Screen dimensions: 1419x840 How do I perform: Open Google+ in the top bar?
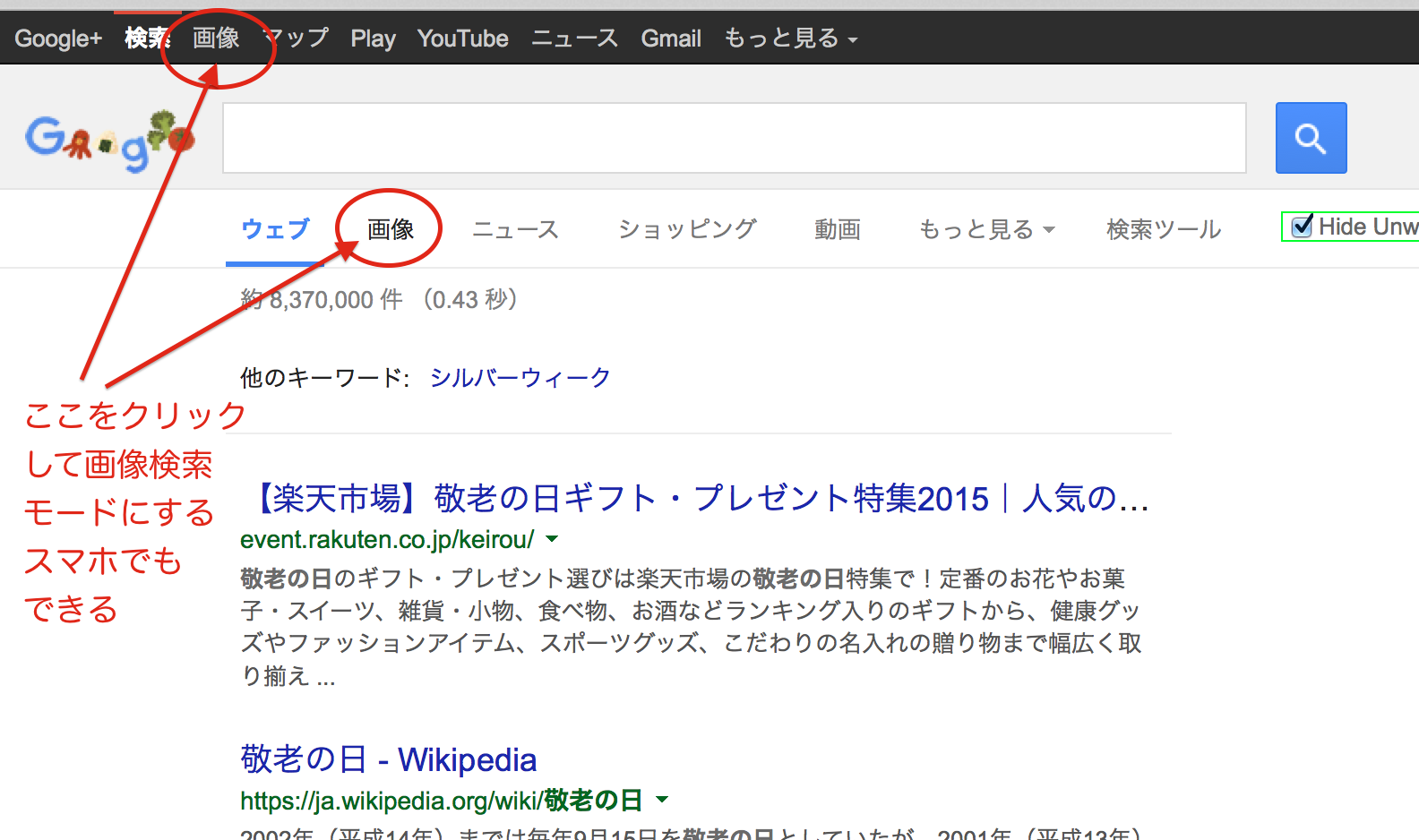tap(58, 39)
